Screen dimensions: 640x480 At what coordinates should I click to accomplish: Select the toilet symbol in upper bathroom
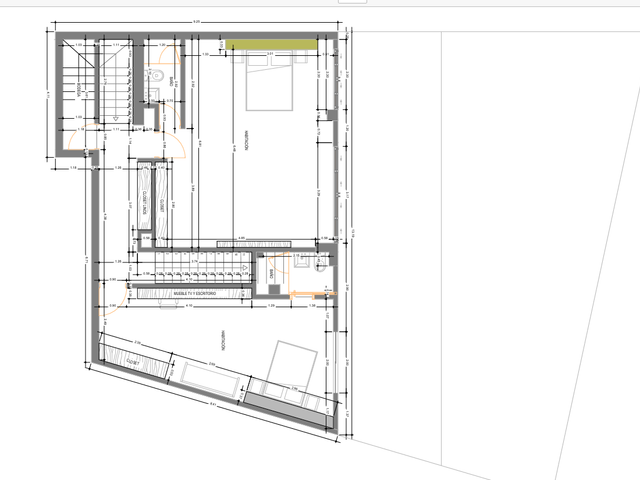pyautogui.click(x=156, y=76)
